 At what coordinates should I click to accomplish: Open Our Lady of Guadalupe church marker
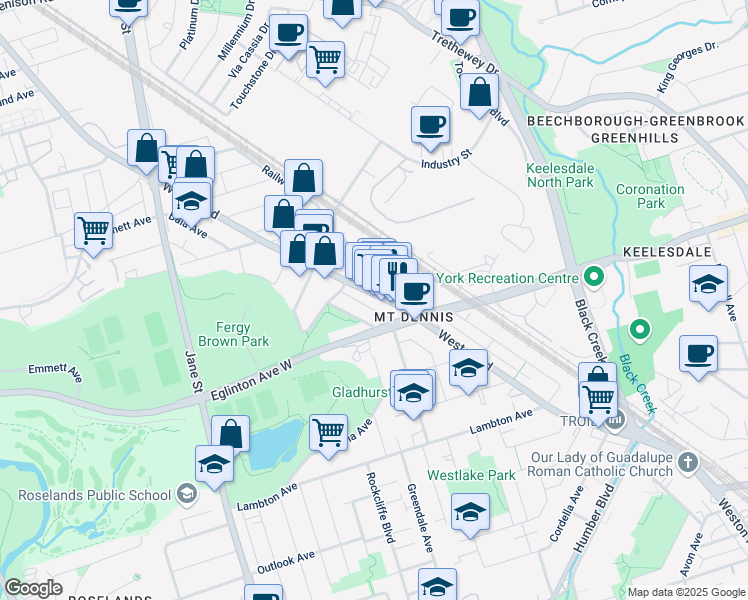coord(687,464)
